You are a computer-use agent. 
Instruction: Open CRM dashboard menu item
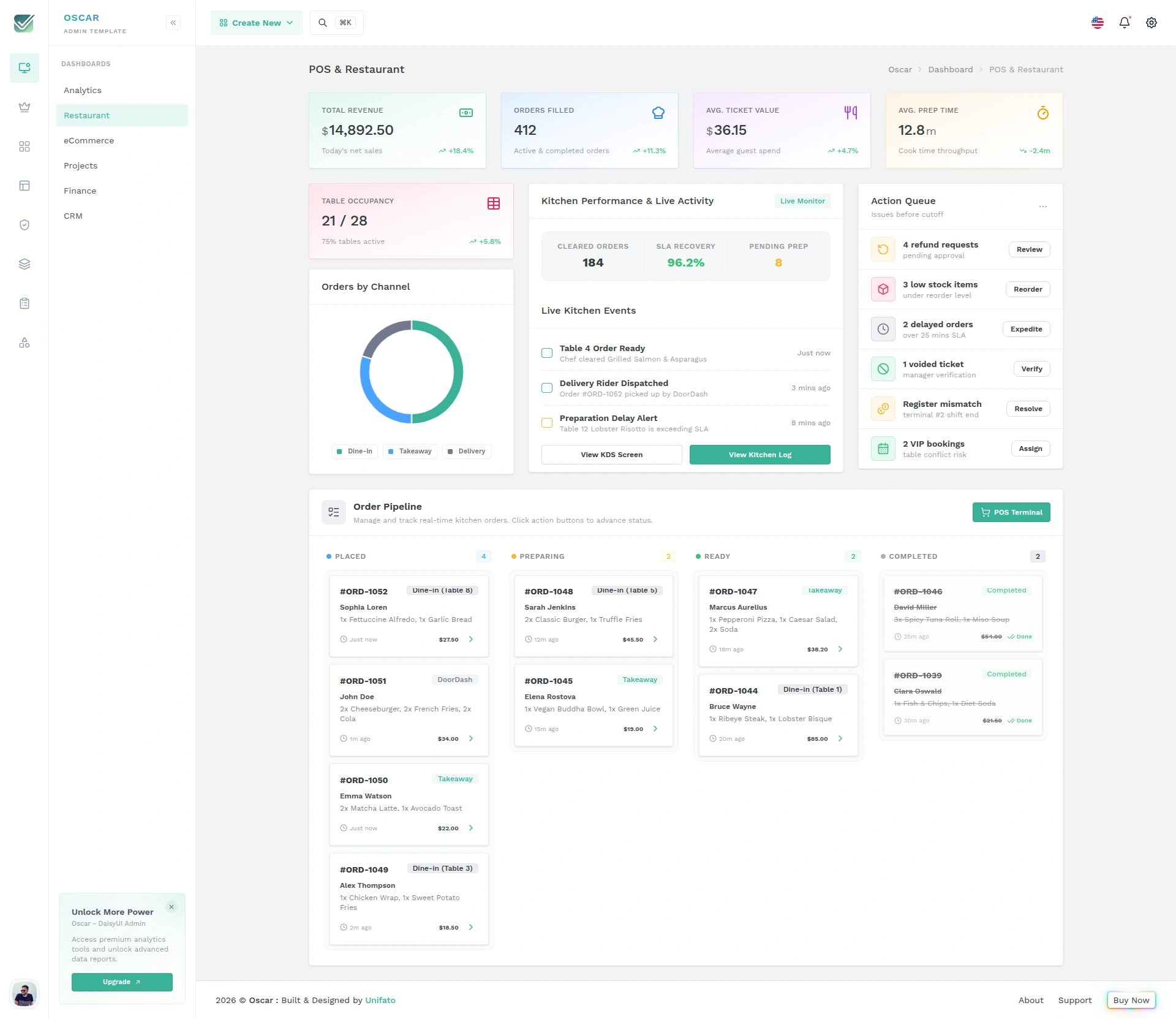click(122, 216)
